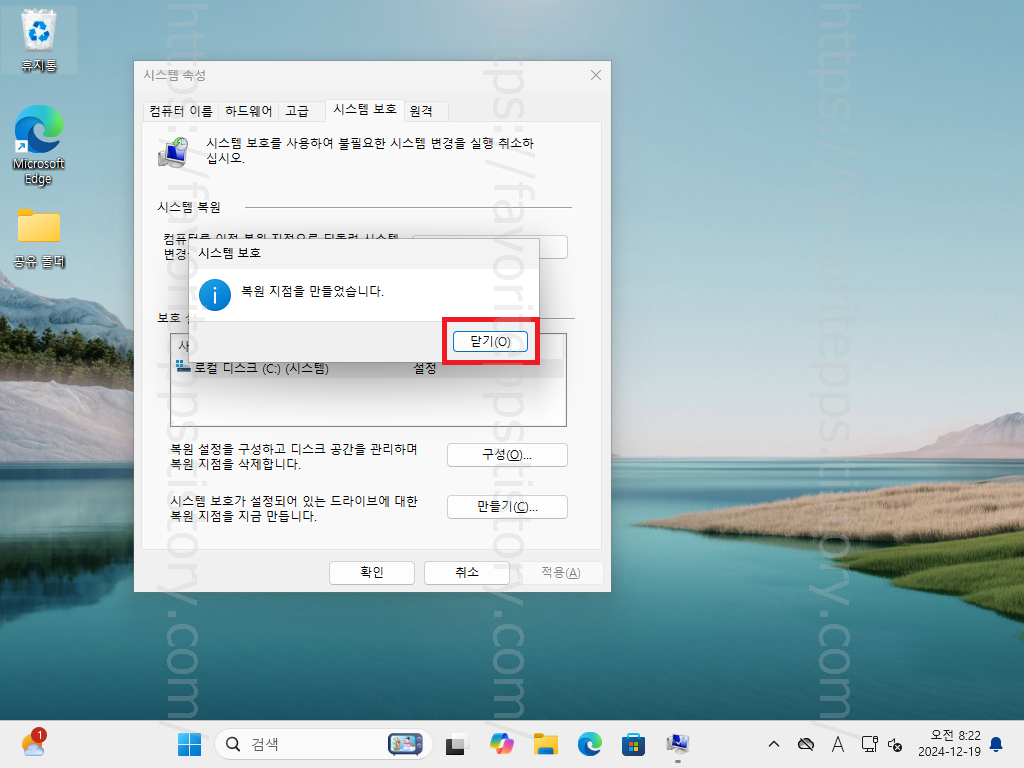Click the 닫기(O) button in the dialog

pos(490,342)
